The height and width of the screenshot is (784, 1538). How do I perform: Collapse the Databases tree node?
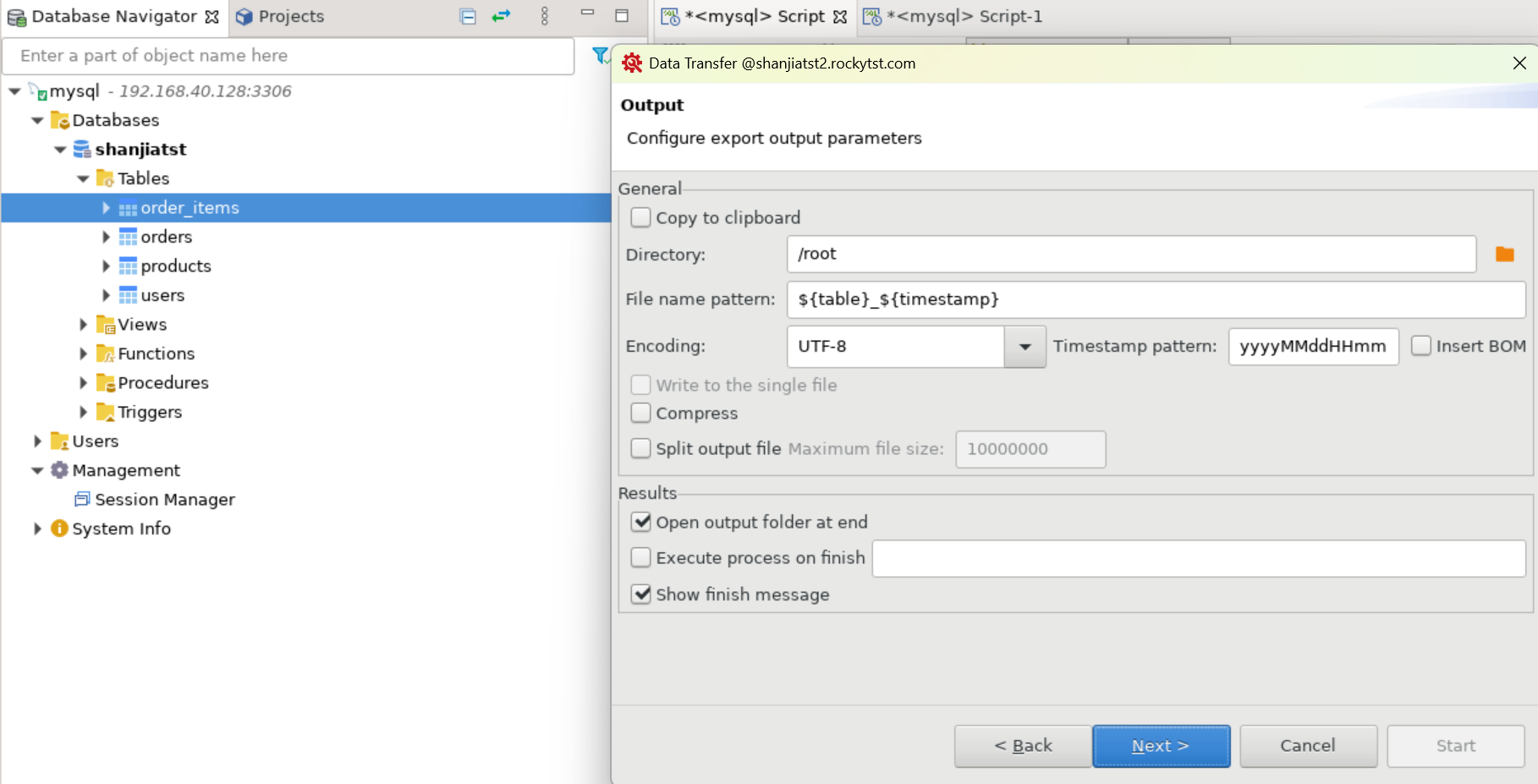[x=37, y=120]
